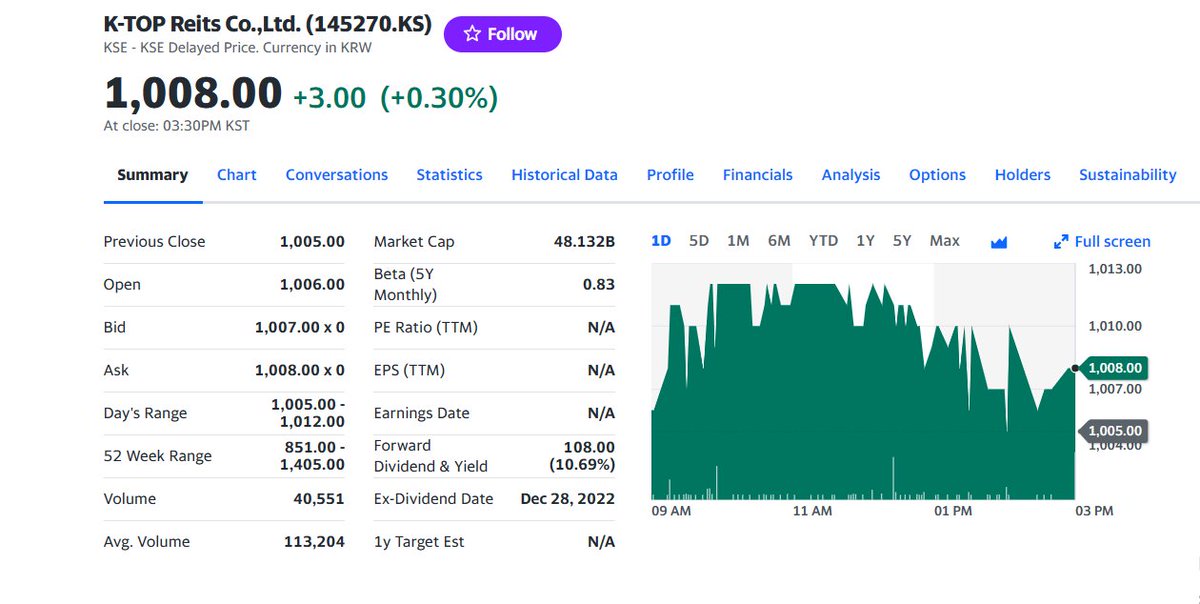Select the 1D chart range
Screen dimensions: 1200x604
(x=661, y=241)
